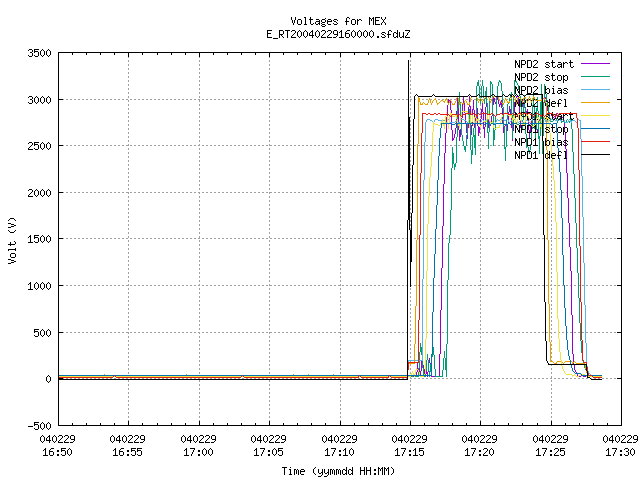Click the 0 y-axis tick label
Image resolution: width=640 pixels, height=480 pixels.
[49, 379]
